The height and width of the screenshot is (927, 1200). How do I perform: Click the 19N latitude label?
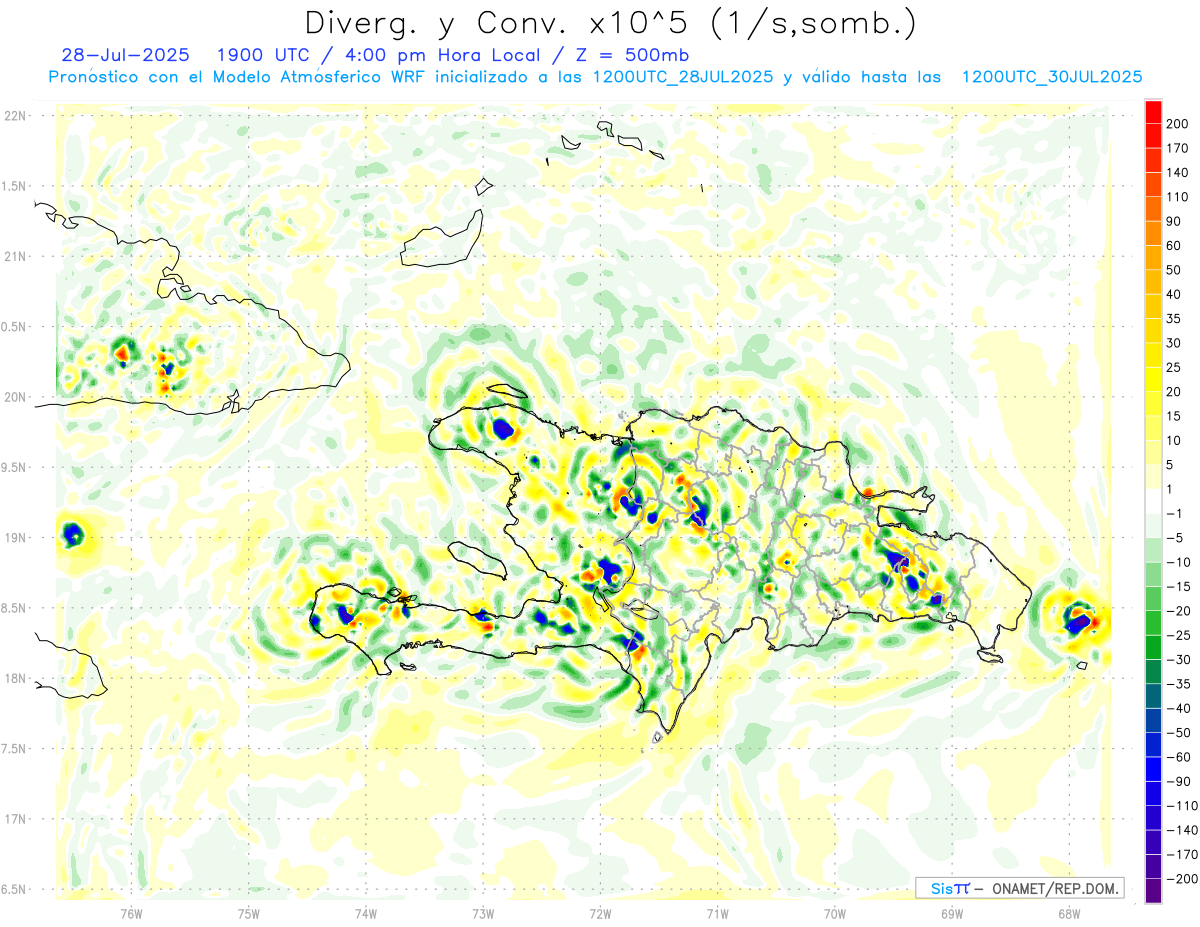pos(15,538)
